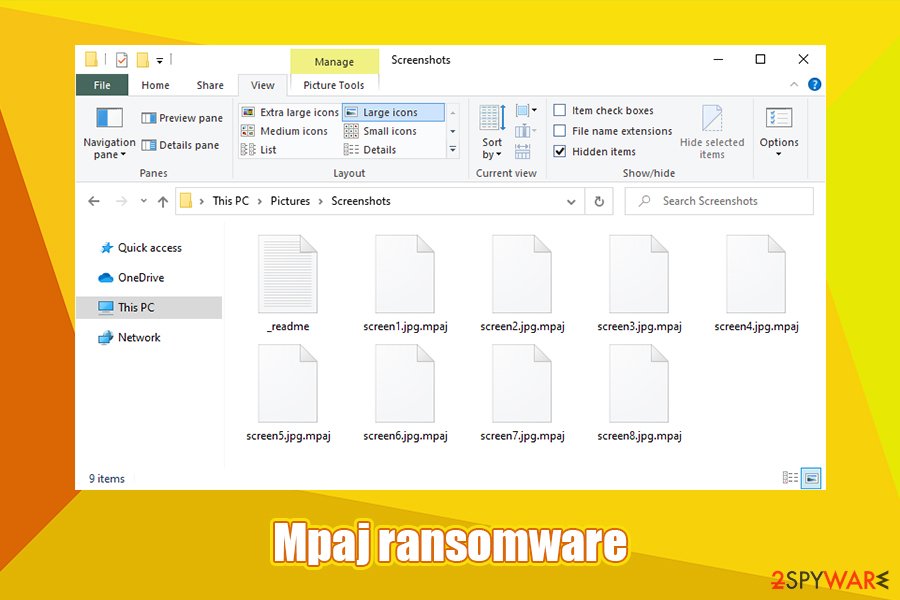Open the File tab
Screen dimensions: 900x600
[102, 85]
